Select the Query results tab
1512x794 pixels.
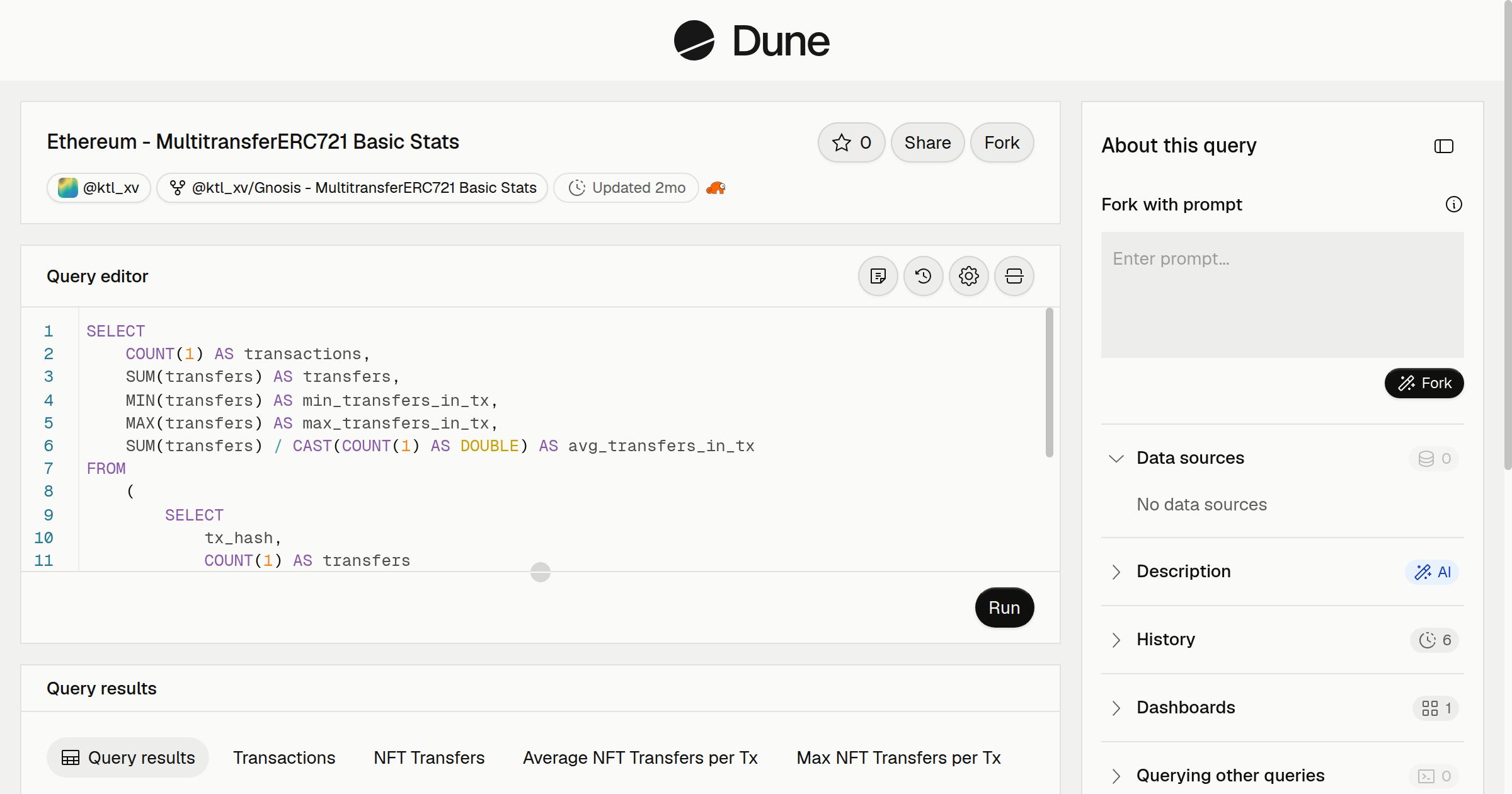[128, 757]
